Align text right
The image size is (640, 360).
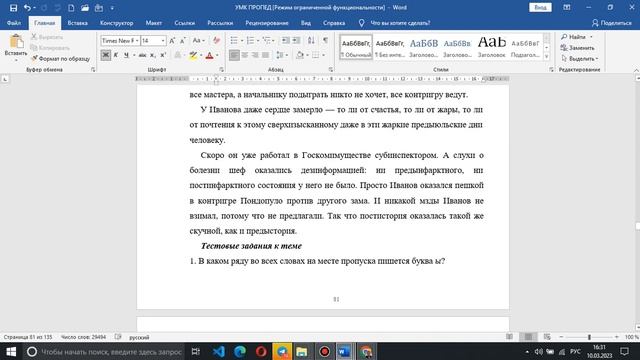tap(255, 55)
